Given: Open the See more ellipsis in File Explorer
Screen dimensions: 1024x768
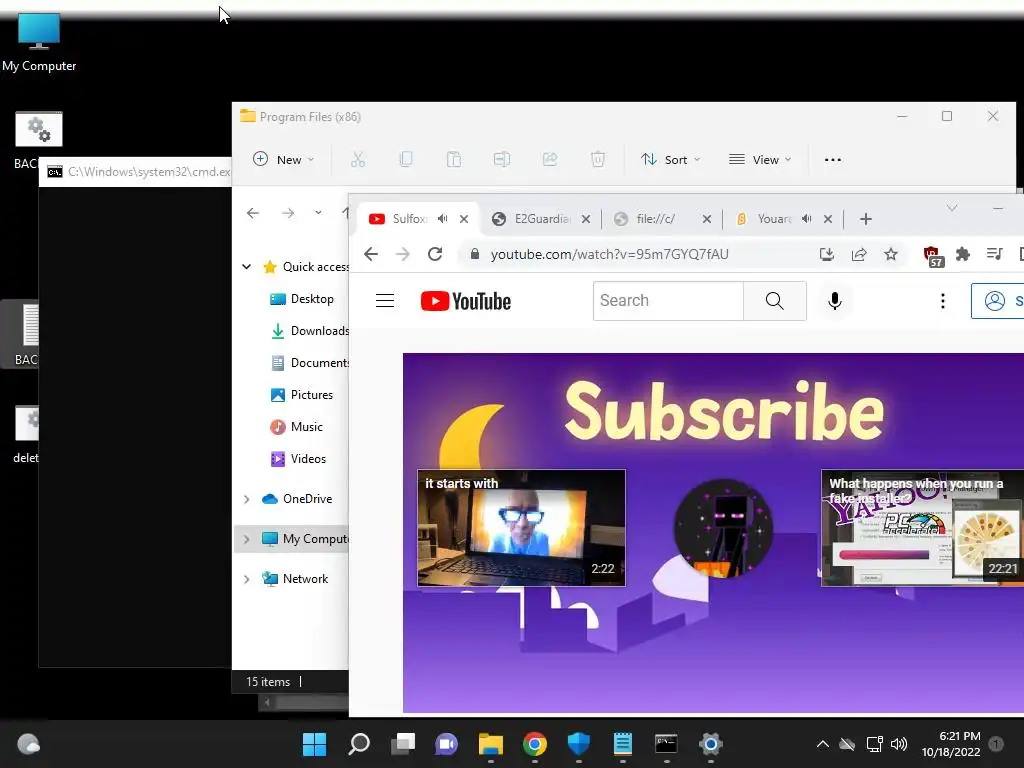Looking at the screenshot, I should pyautogui.click(x=833, y=159).
